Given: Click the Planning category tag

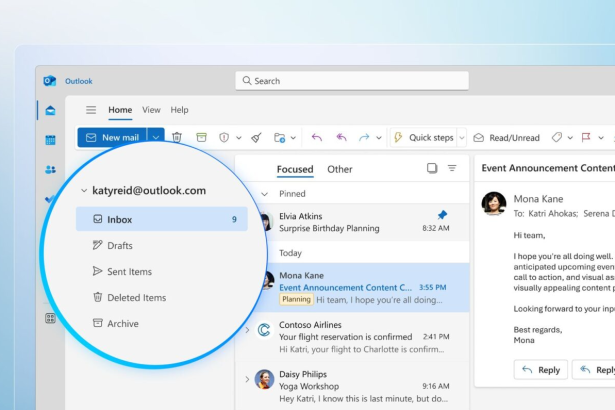Looking at the screenshot, I should 296,299.
